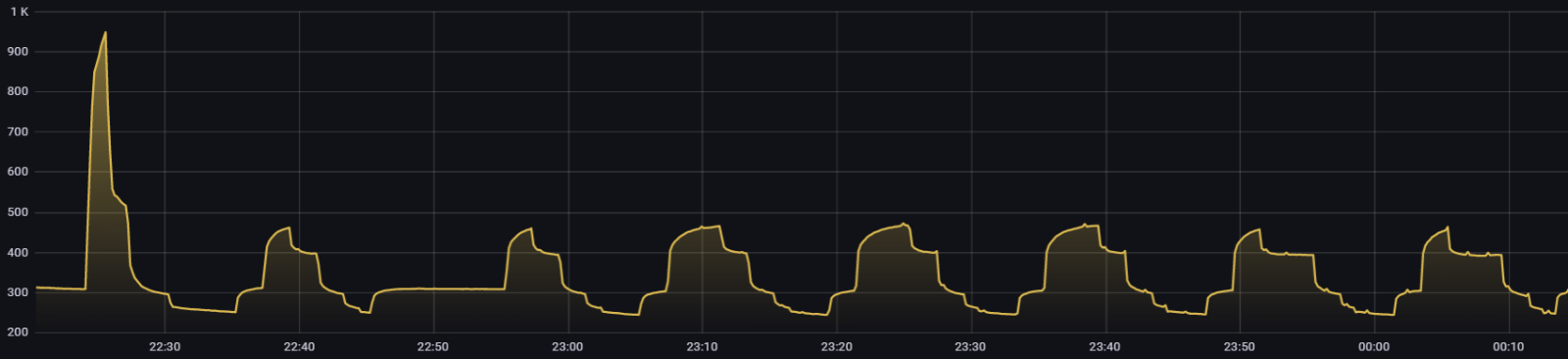Click the hump peak between 00:00 and 00:10

[x=1447, y=228]
